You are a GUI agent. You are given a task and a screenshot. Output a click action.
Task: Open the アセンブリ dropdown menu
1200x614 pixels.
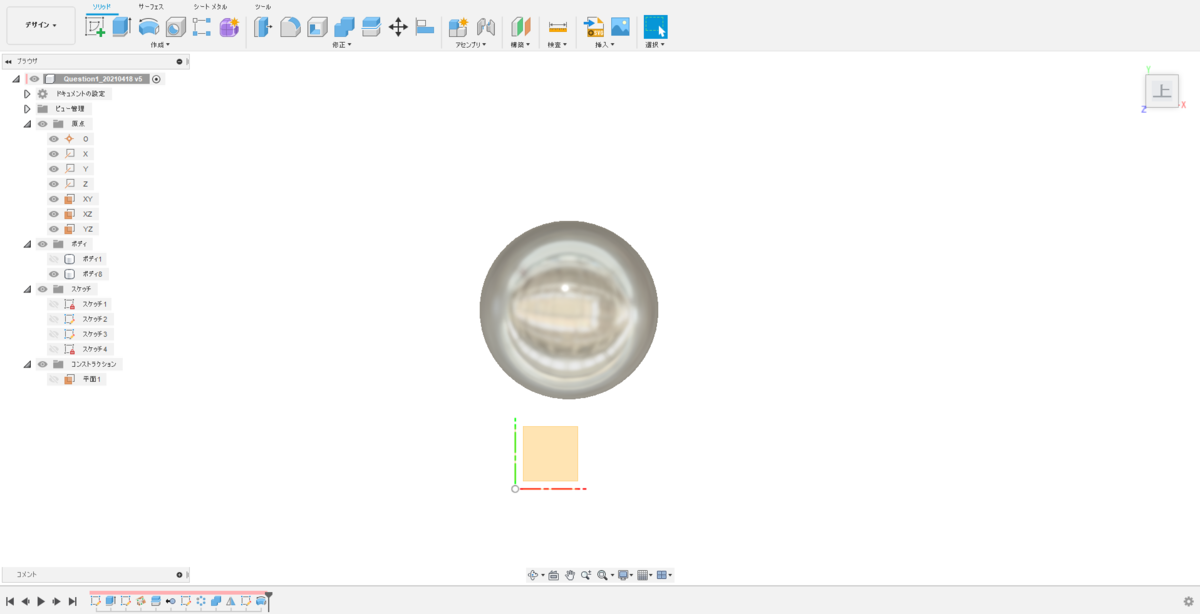coord(471,45)
